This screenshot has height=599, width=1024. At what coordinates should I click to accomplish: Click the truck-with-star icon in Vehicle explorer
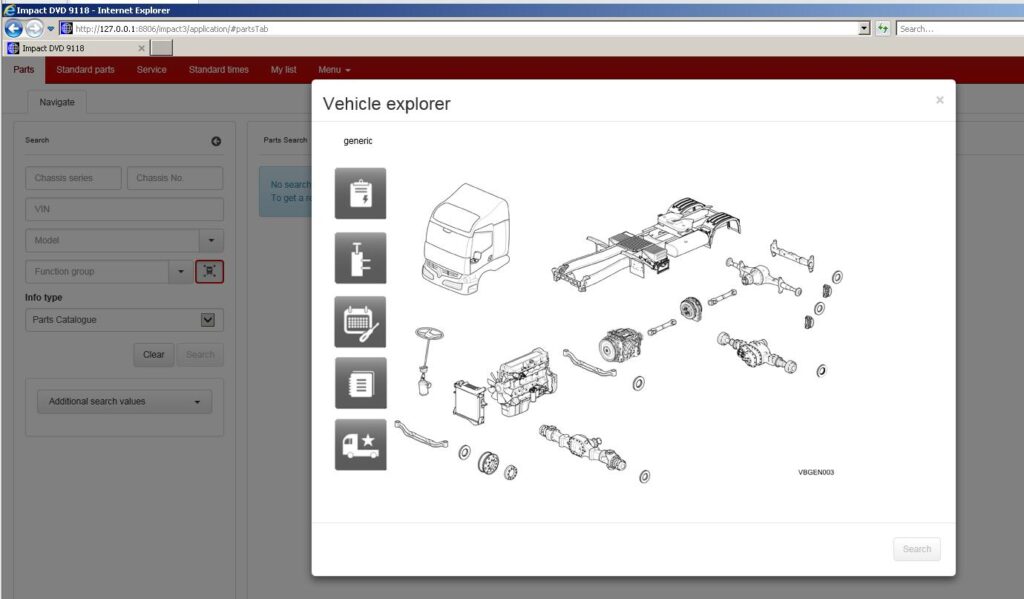point(360,445)
